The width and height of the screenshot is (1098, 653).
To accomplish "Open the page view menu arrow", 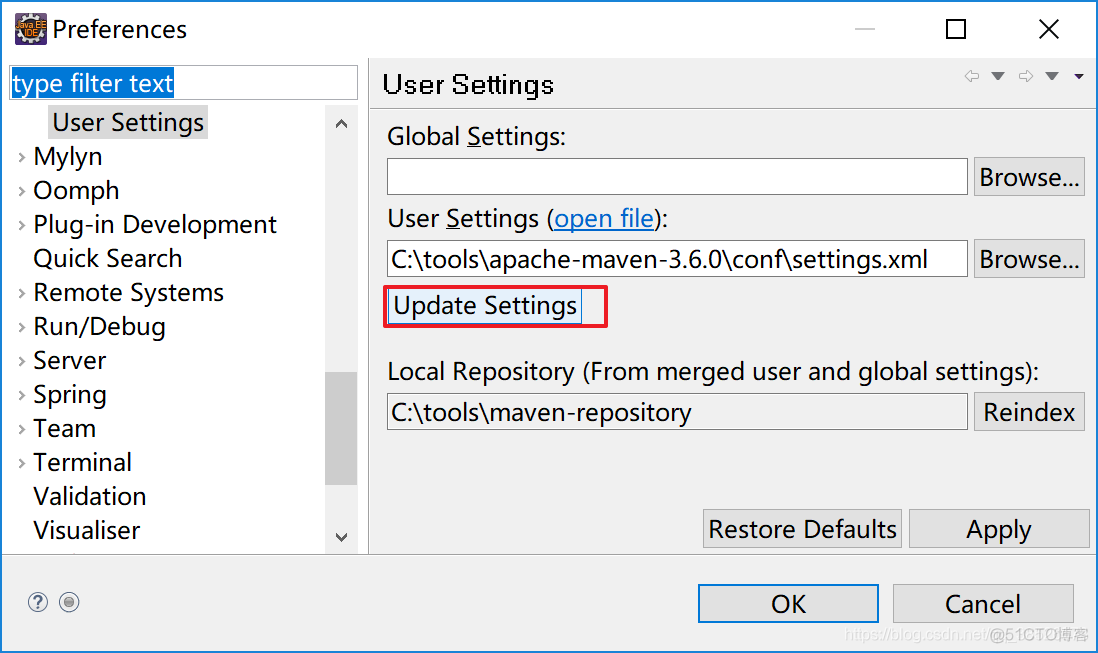I will point(1079,77).
